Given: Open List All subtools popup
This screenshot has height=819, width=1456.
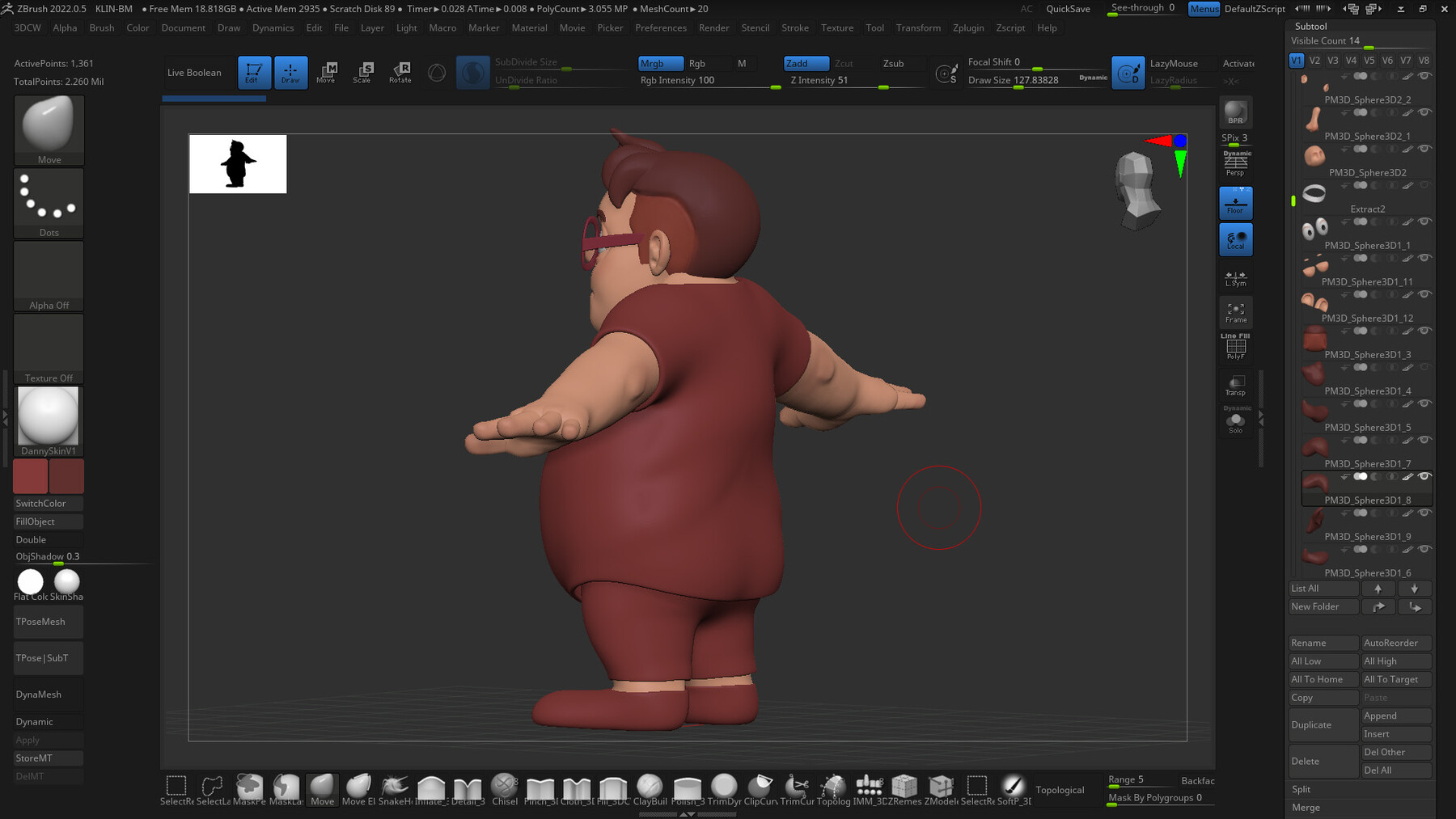Looking at the screenshot, I should tap(1323, 589).
